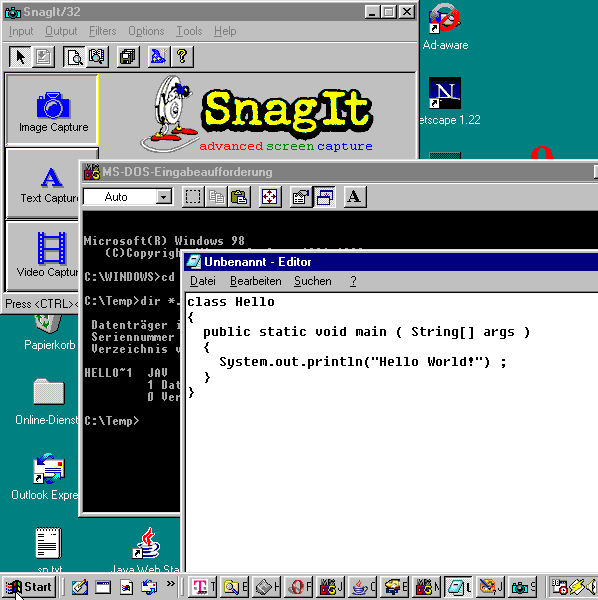Open the Bearbeiten menu in Editor
Screen dimensions: 598x600
click(x=256, y=281)
